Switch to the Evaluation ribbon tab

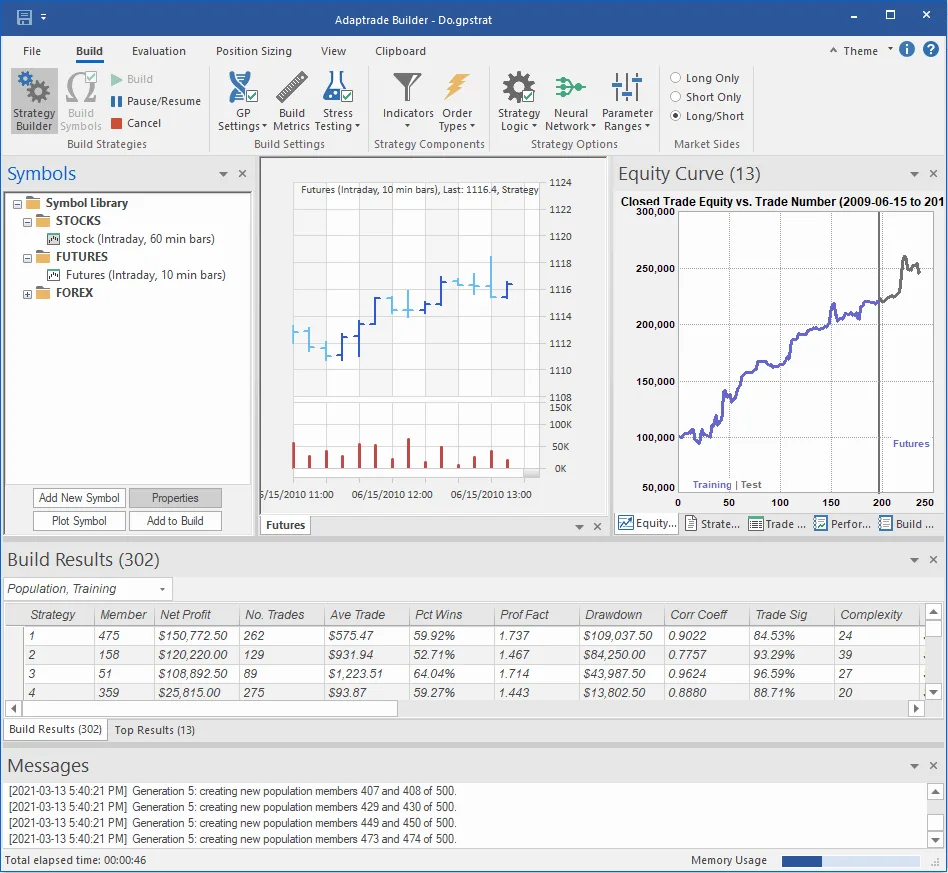(158, 51)
